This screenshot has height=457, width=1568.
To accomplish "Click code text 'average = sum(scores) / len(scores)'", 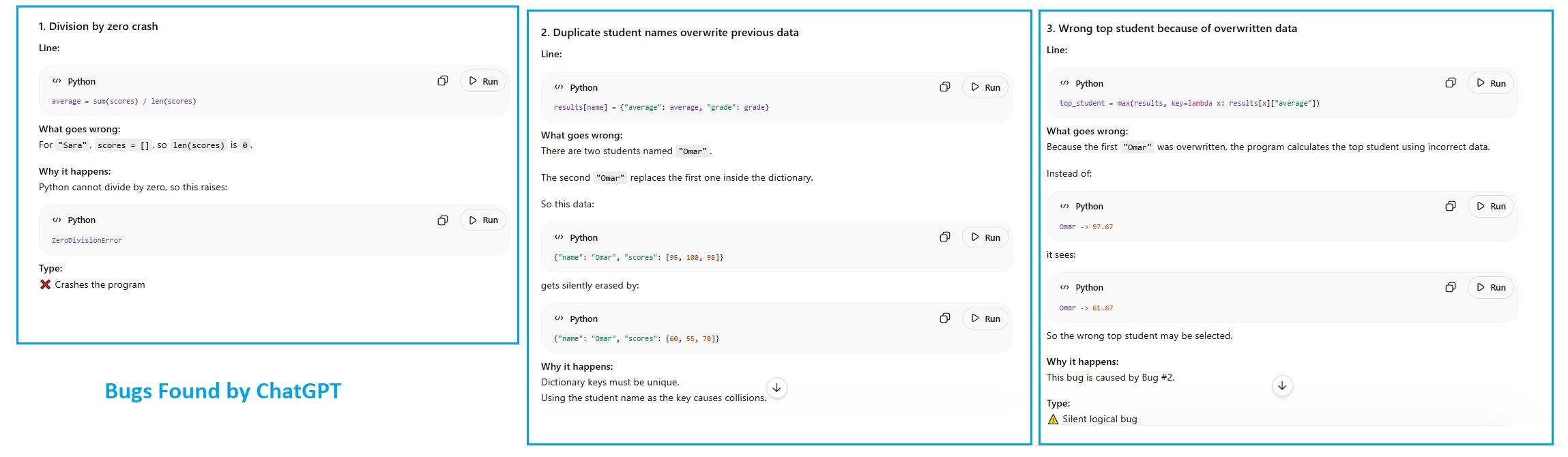I will (x=124, y=101).
